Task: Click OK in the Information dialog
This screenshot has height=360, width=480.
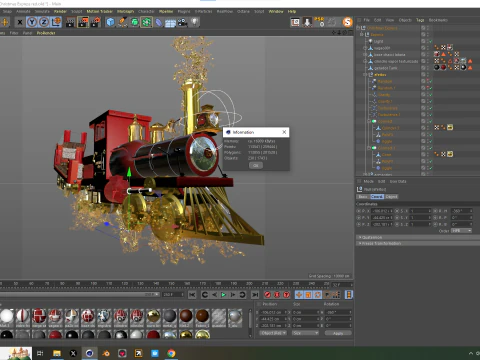Action: pyautogui.click(x=256, y=165)
